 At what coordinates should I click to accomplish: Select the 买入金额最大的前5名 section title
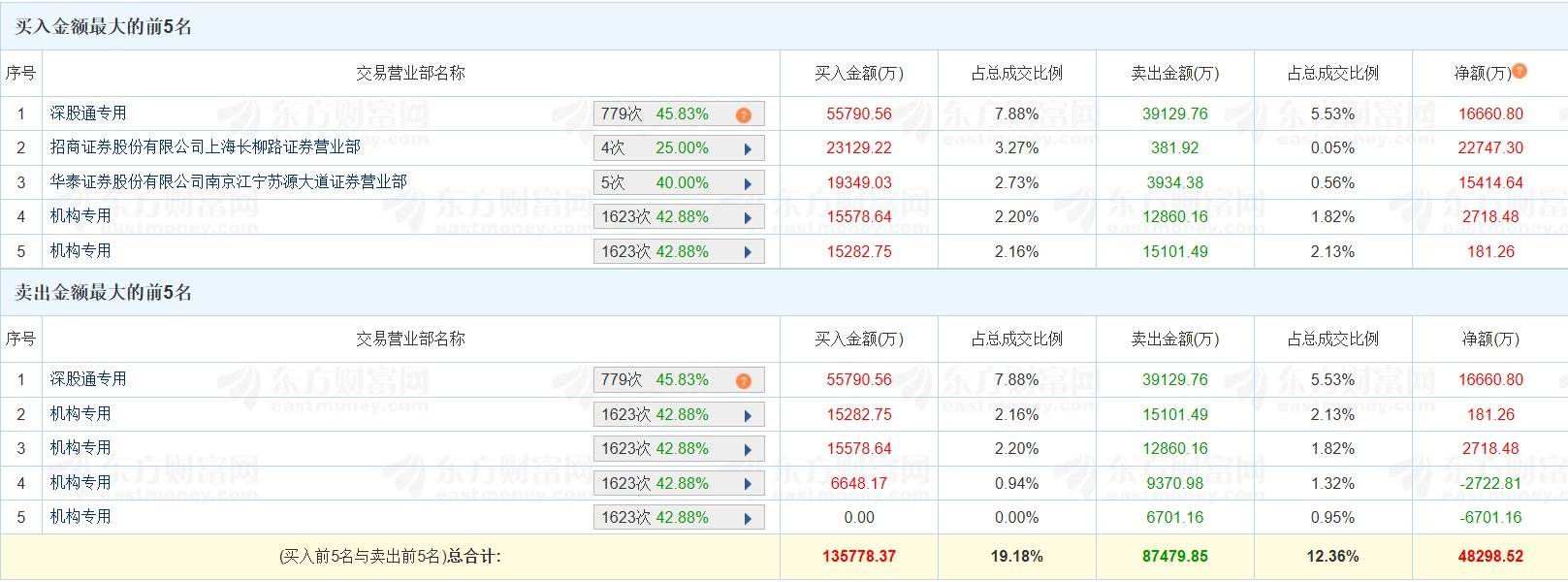[x=103, y=27]
